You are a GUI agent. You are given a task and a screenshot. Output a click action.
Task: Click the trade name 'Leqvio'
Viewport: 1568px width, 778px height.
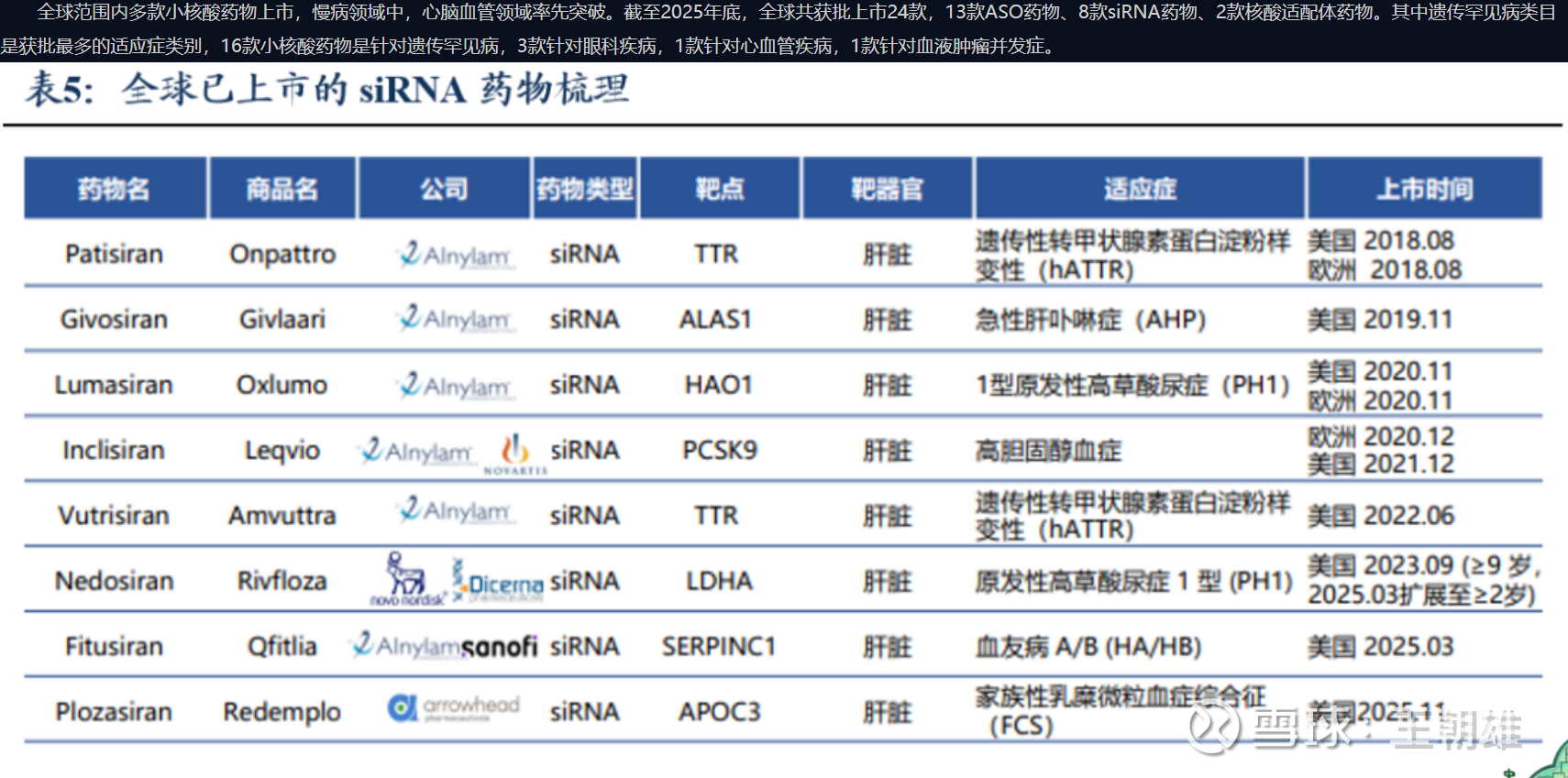[x=282, y=450]
